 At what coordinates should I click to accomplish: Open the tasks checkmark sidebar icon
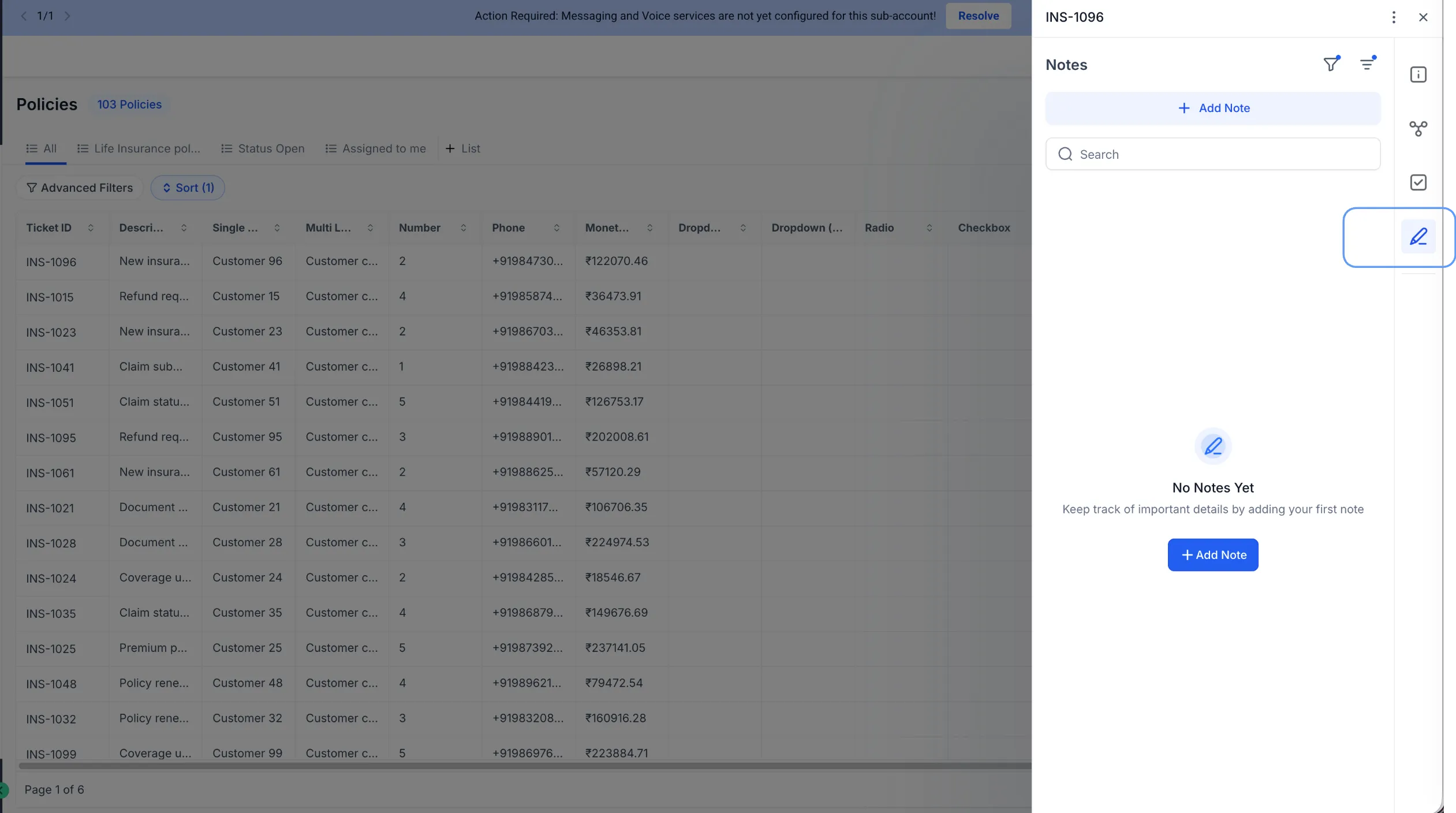coord(1418,182)
